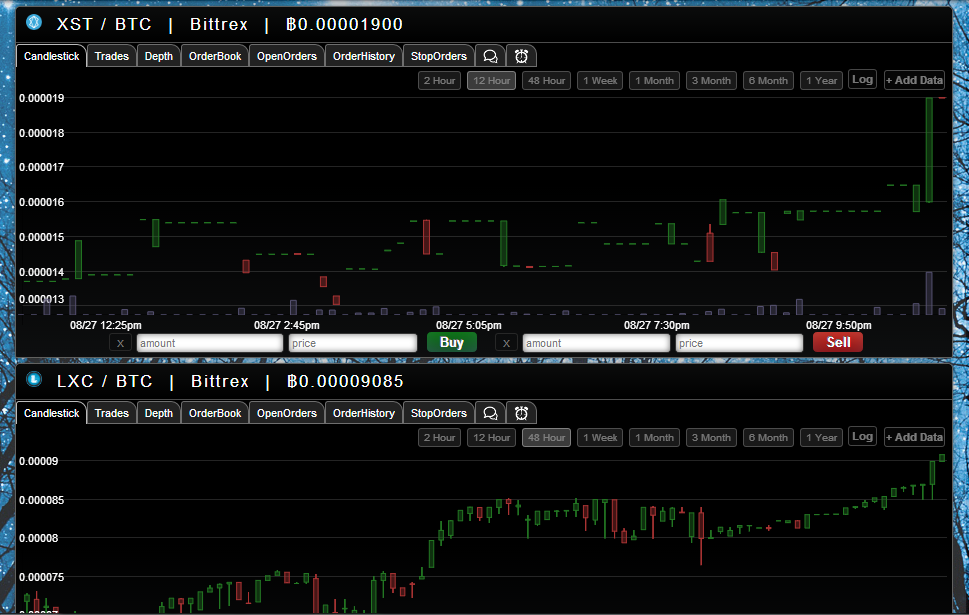The image size is (969, 615).
Task: Click the red Sell button
Action: pyautogui.click(x=838, y=342)
